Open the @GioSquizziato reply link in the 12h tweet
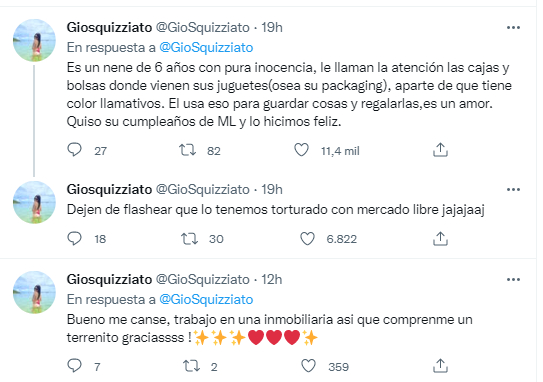 [206, 300]
